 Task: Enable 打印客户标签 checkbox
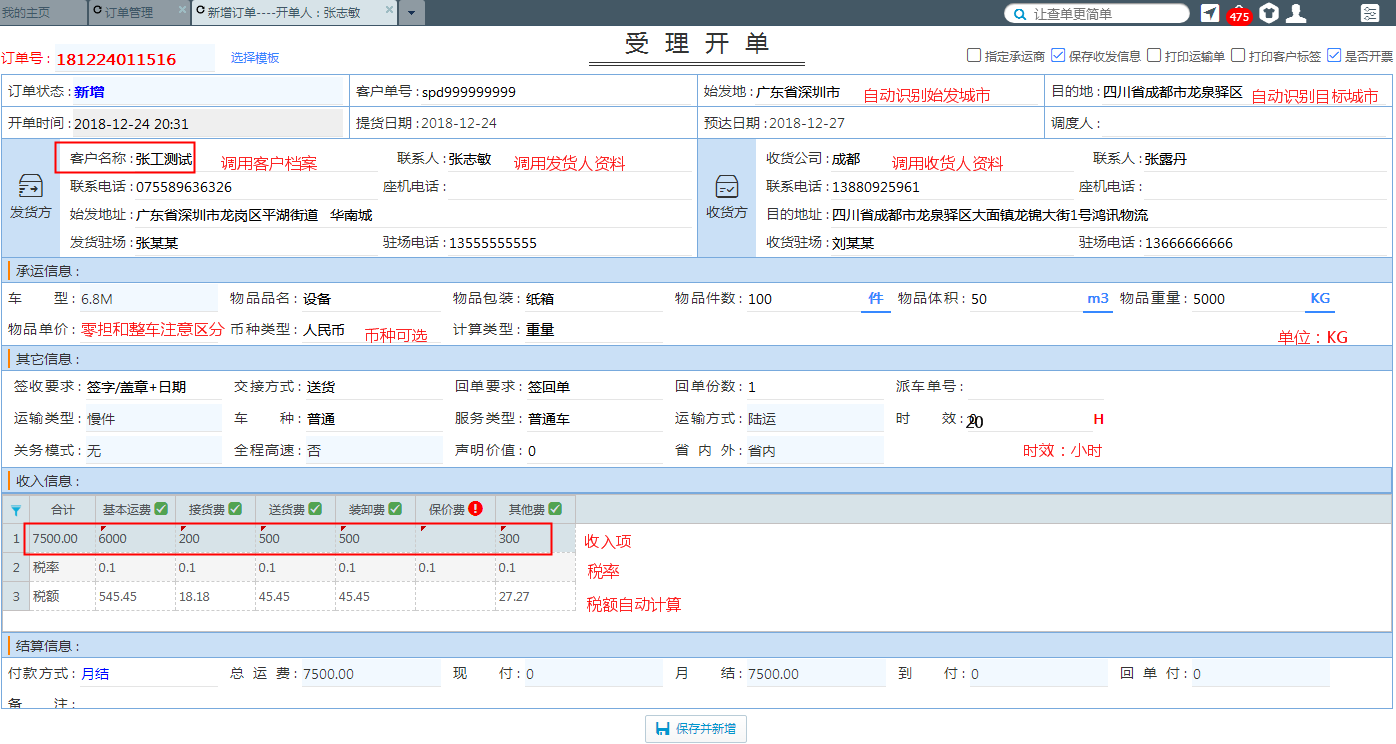pos(1238,56)
